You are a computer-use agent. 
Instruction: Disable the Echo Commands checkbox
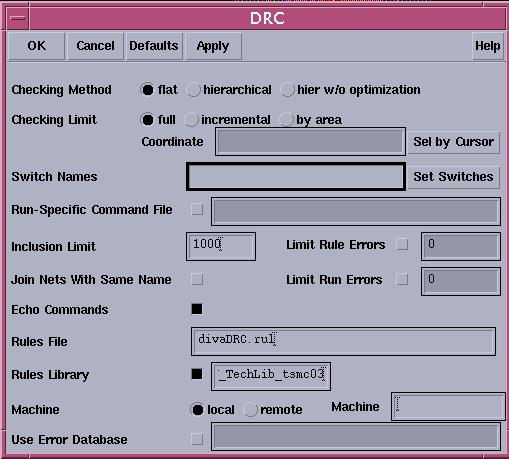point(197,309)
